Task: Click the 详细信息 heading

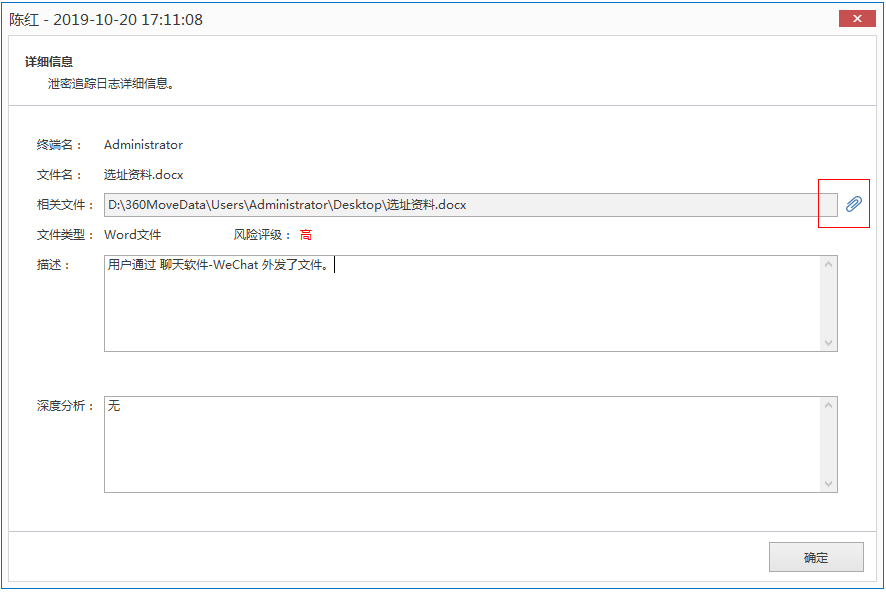Action: point(49,62)
